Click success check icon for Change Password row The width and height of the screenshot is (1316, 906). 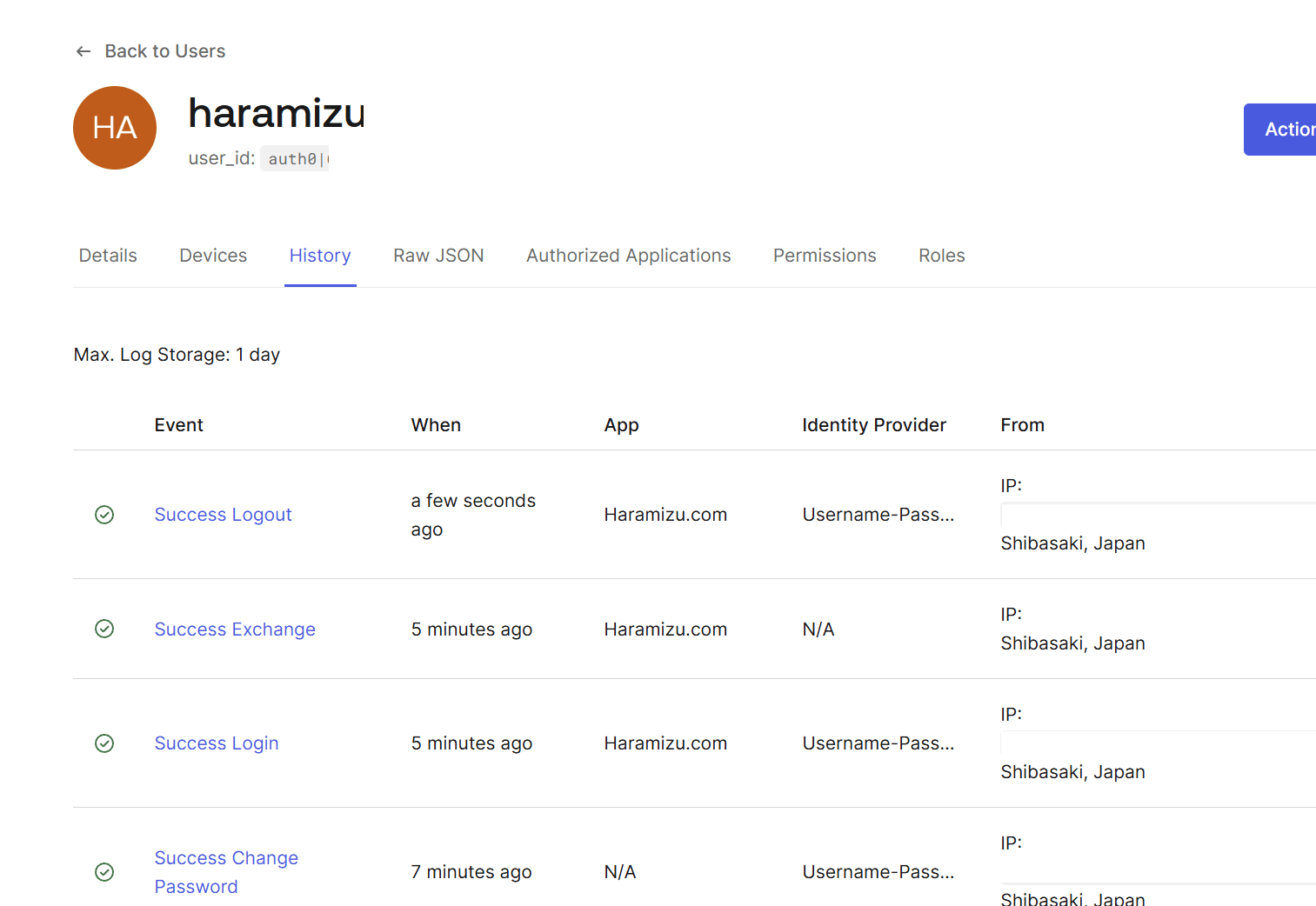pyautogui.click(x=104, y=872)
